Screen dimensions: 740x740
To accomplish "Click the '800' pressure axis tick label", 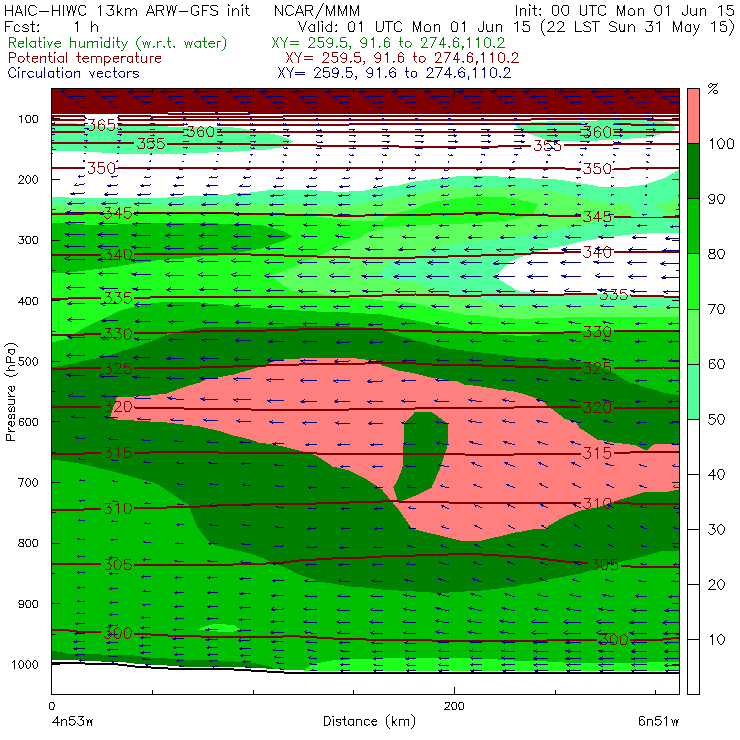I will point(28,543).
